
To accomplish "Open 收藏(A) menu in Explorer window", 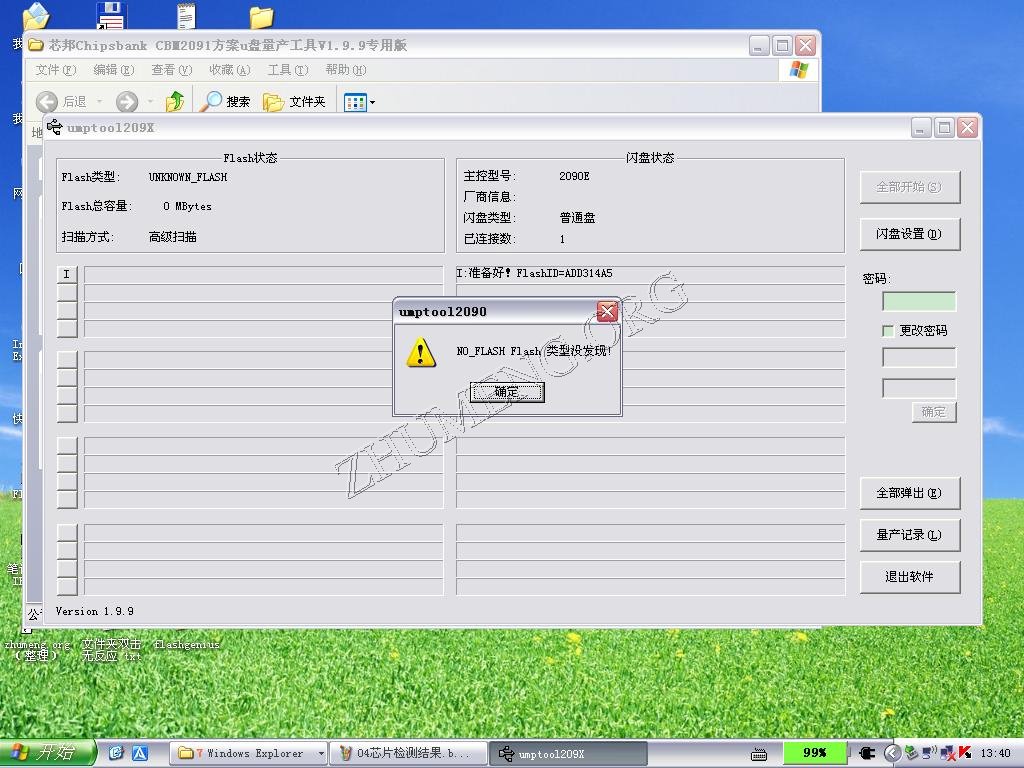I will (x=230, y=70).
